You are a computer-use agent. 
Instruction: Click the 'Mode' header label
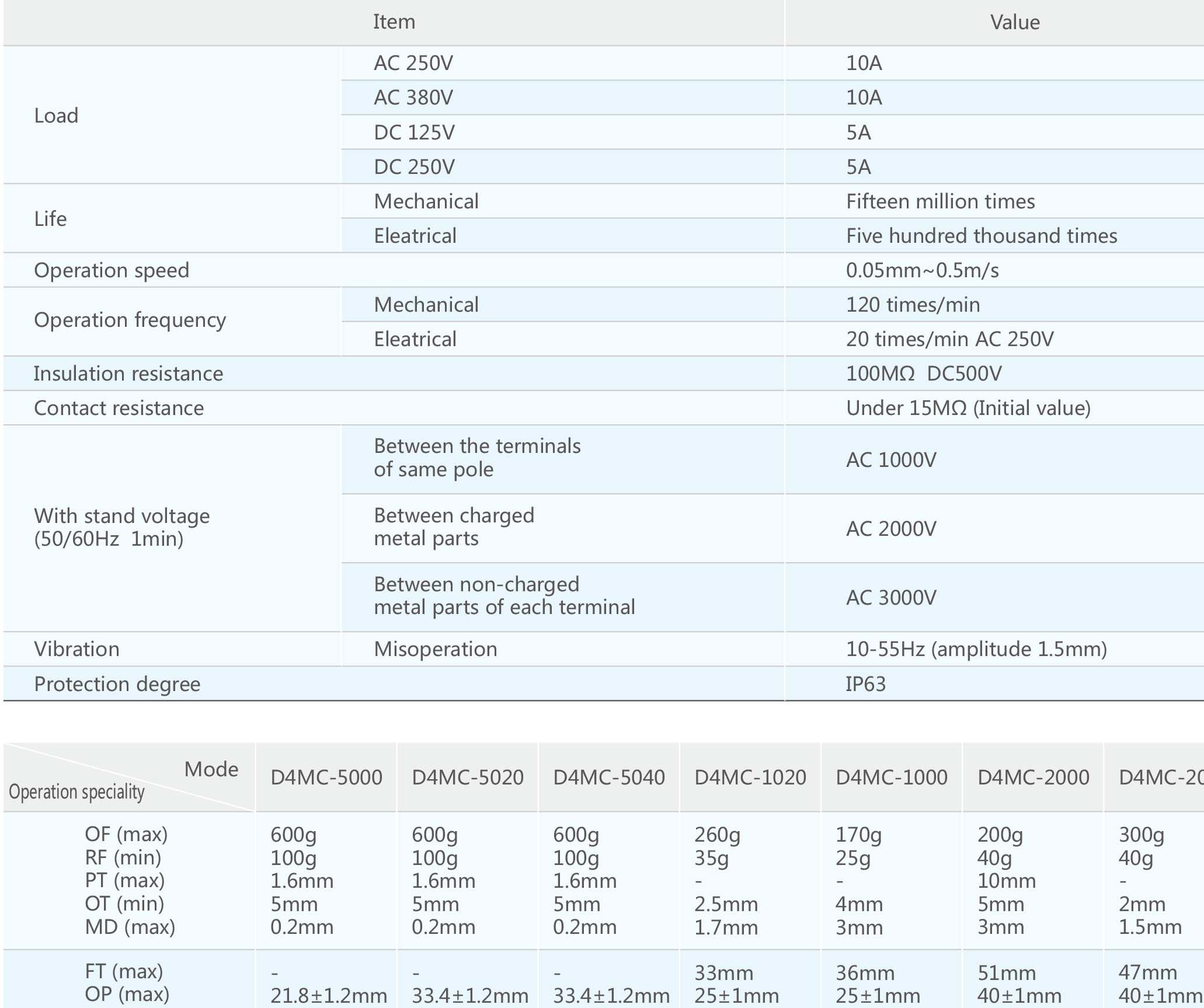211,769
